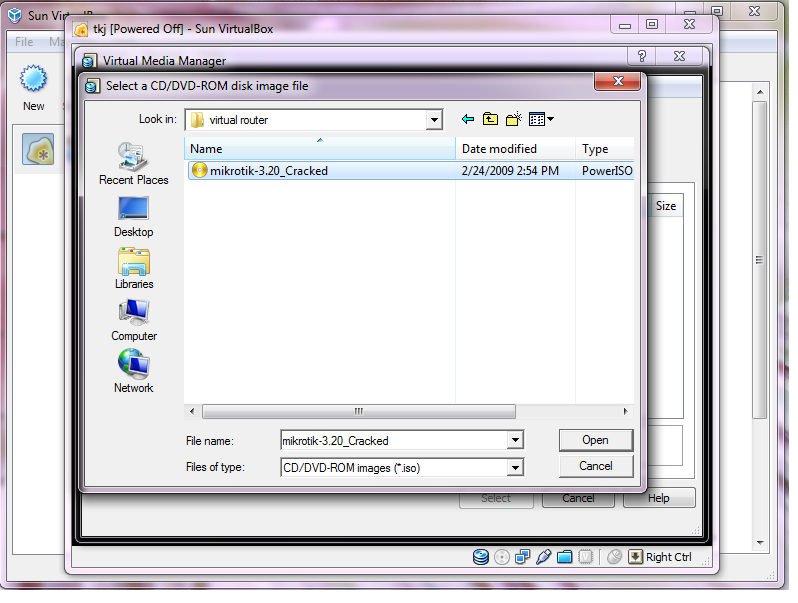The height and width of the screenshot is (603, 798).
Task: Click the file list horizontal scrollbar thumb
Action: pos(359,411)
